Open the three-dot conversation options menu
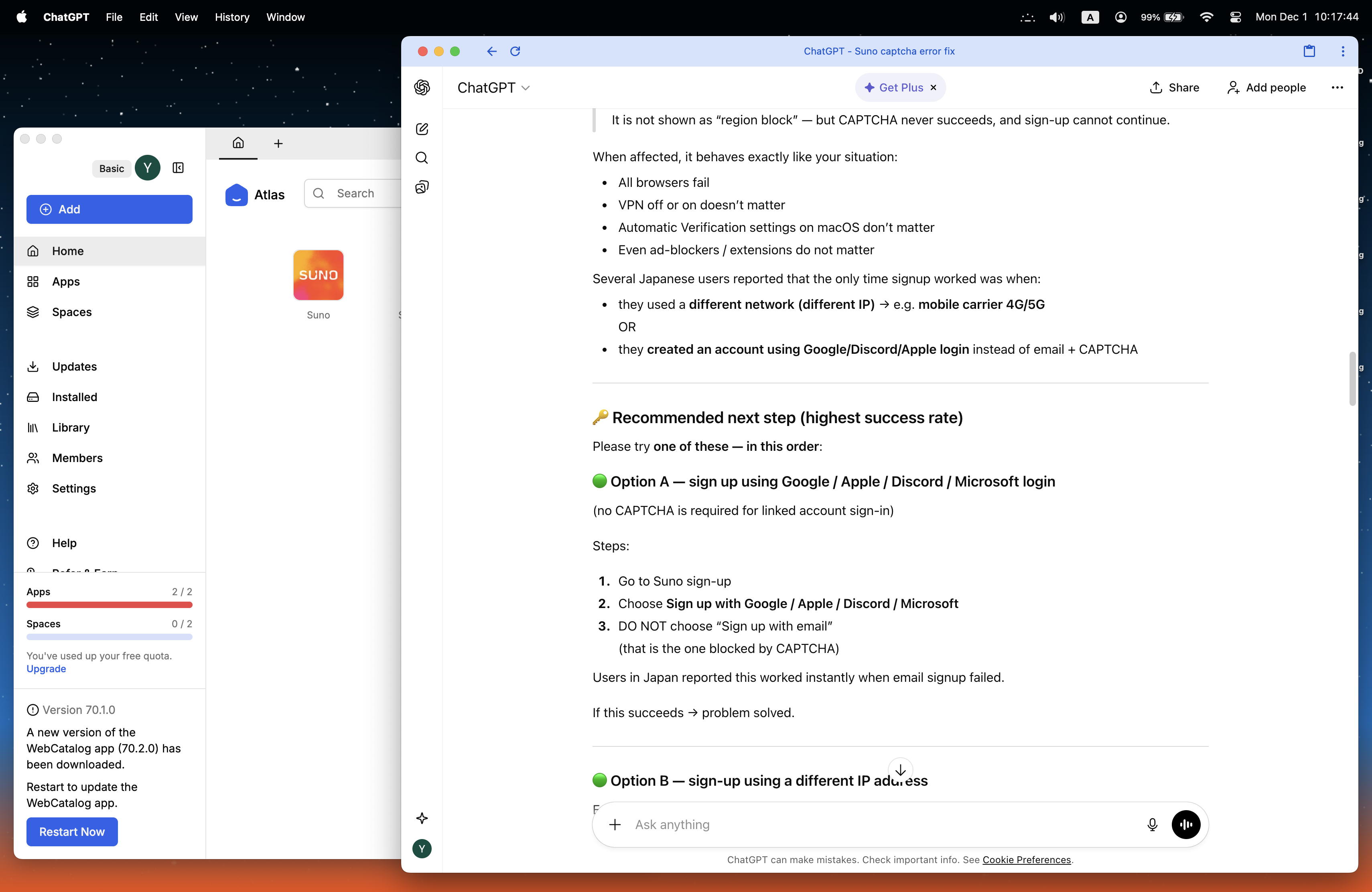This screenshot has width=1372, height=892. [x=1337, y=87]
